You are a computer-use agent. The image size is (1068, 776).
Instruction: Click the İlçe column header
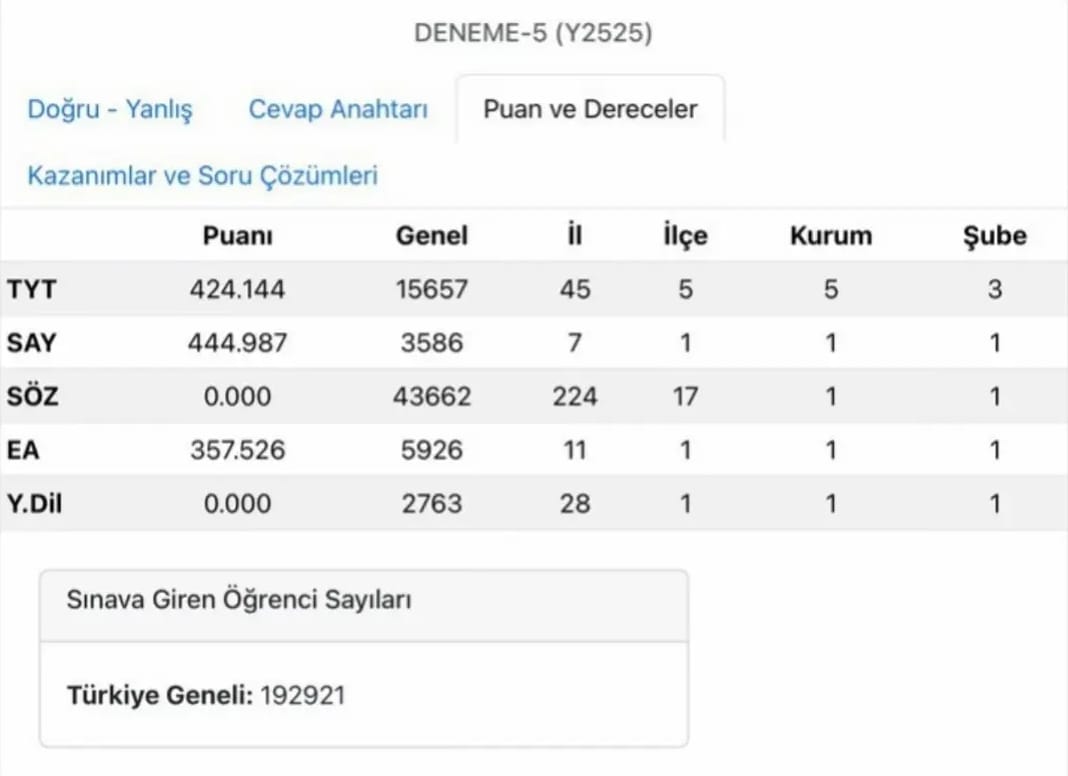[x=685, y=236]
